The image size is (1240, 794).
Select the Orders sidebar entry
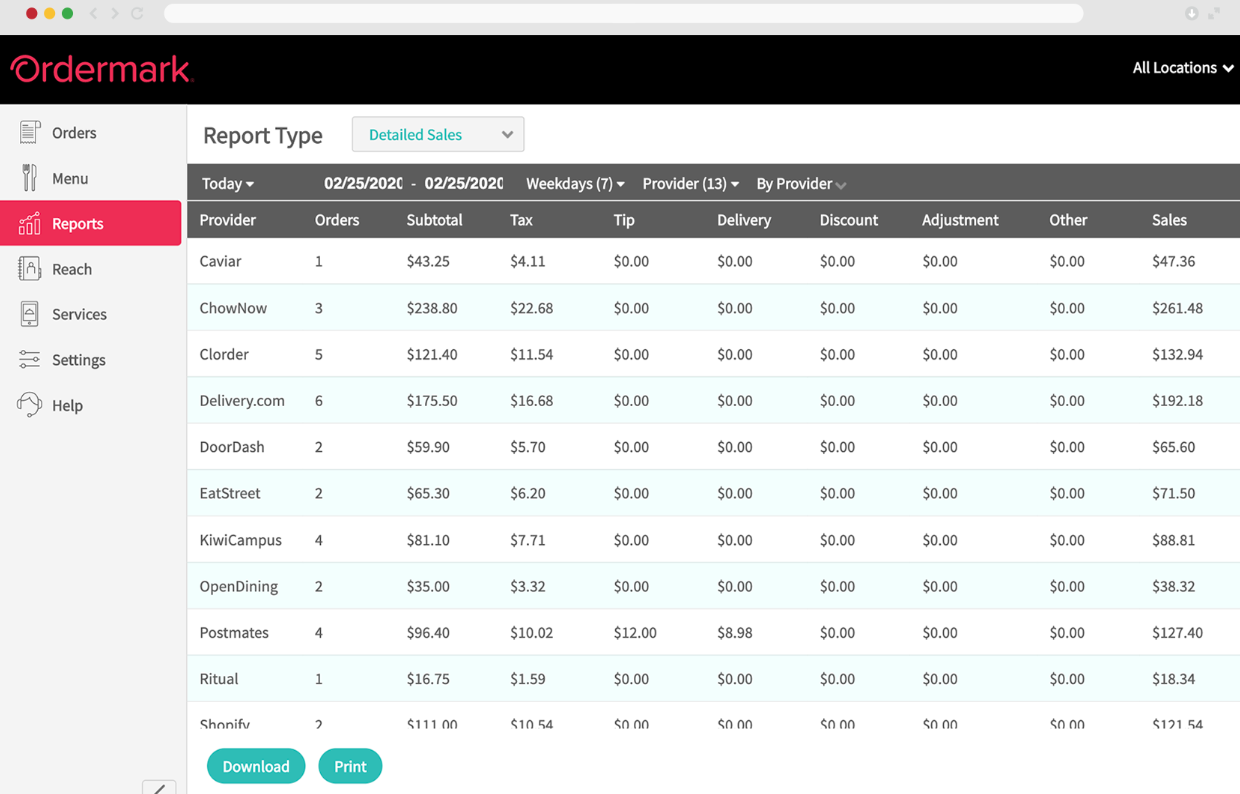click(x=73, y=131)
